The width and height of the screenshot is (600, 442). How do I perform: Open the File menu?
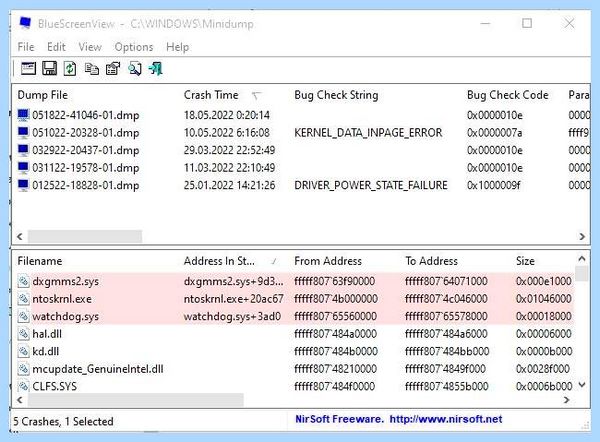click(x=26, y=47)
